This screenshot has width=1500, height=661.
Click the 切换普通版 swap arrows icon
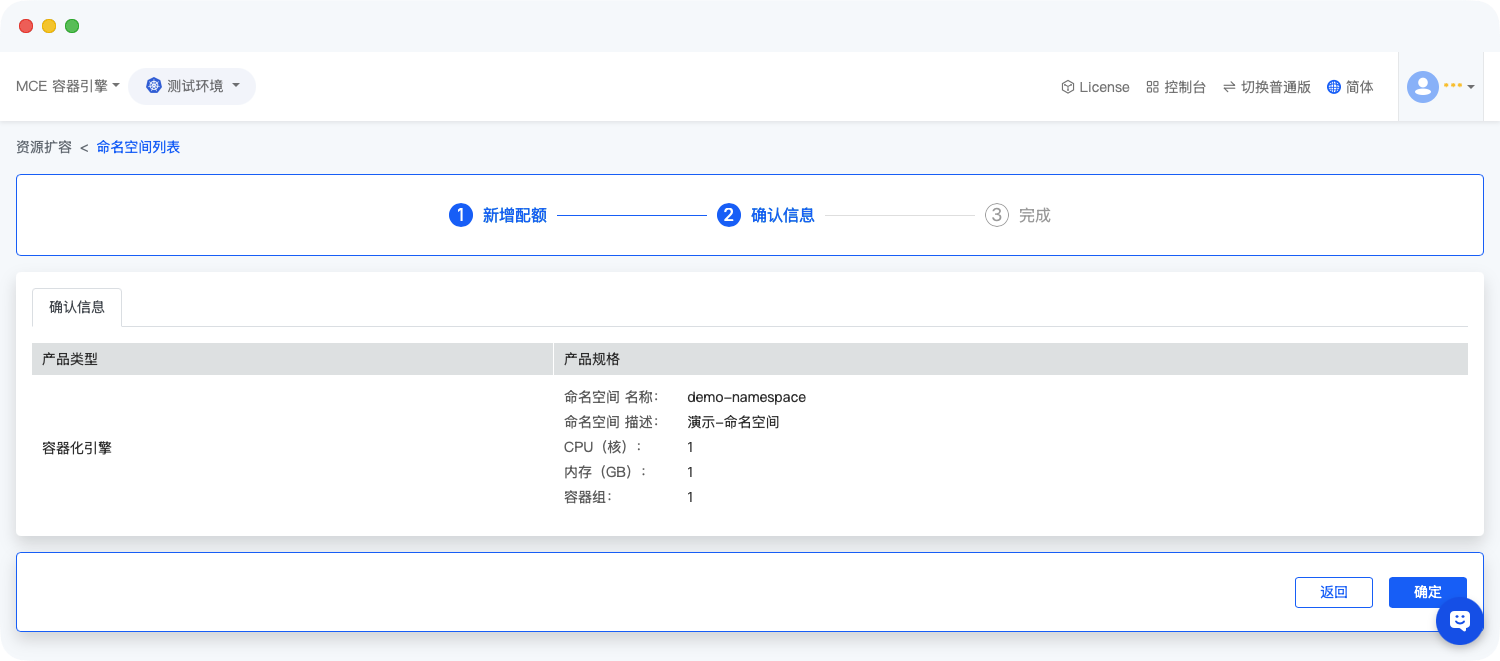(x=1229, y=87)
